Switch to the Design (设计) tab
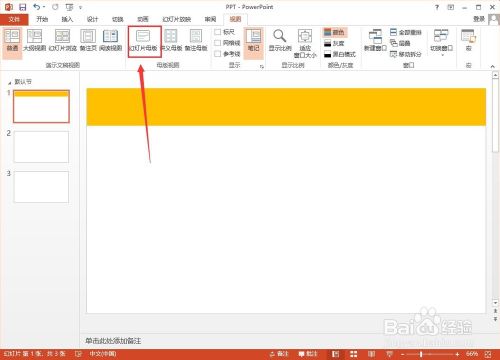Screen dimensions: 500x360 click(92, 19)
